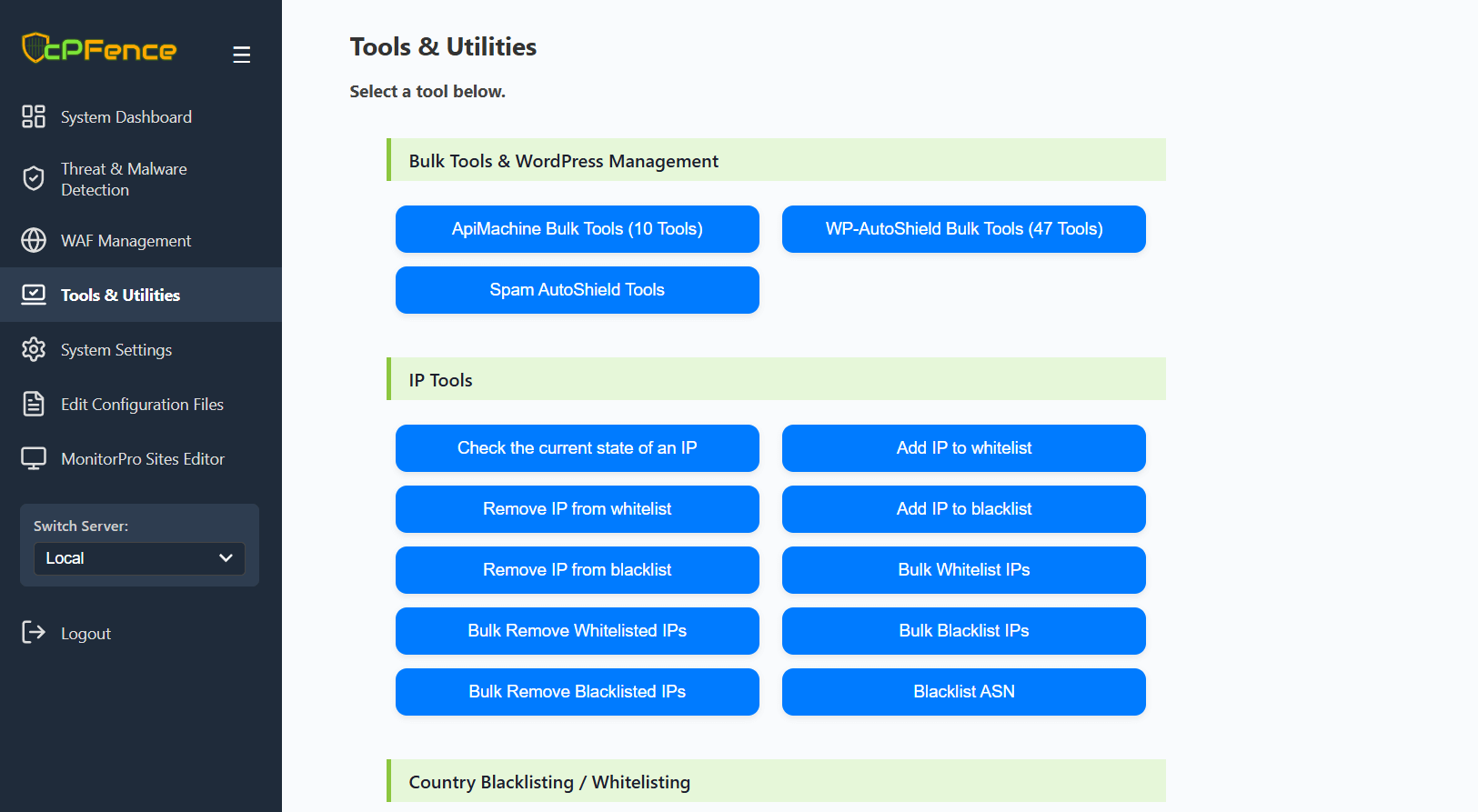Click the System Settings gear icon
The height and width of the screenshot is (812, 1478).
click(34, 349)
